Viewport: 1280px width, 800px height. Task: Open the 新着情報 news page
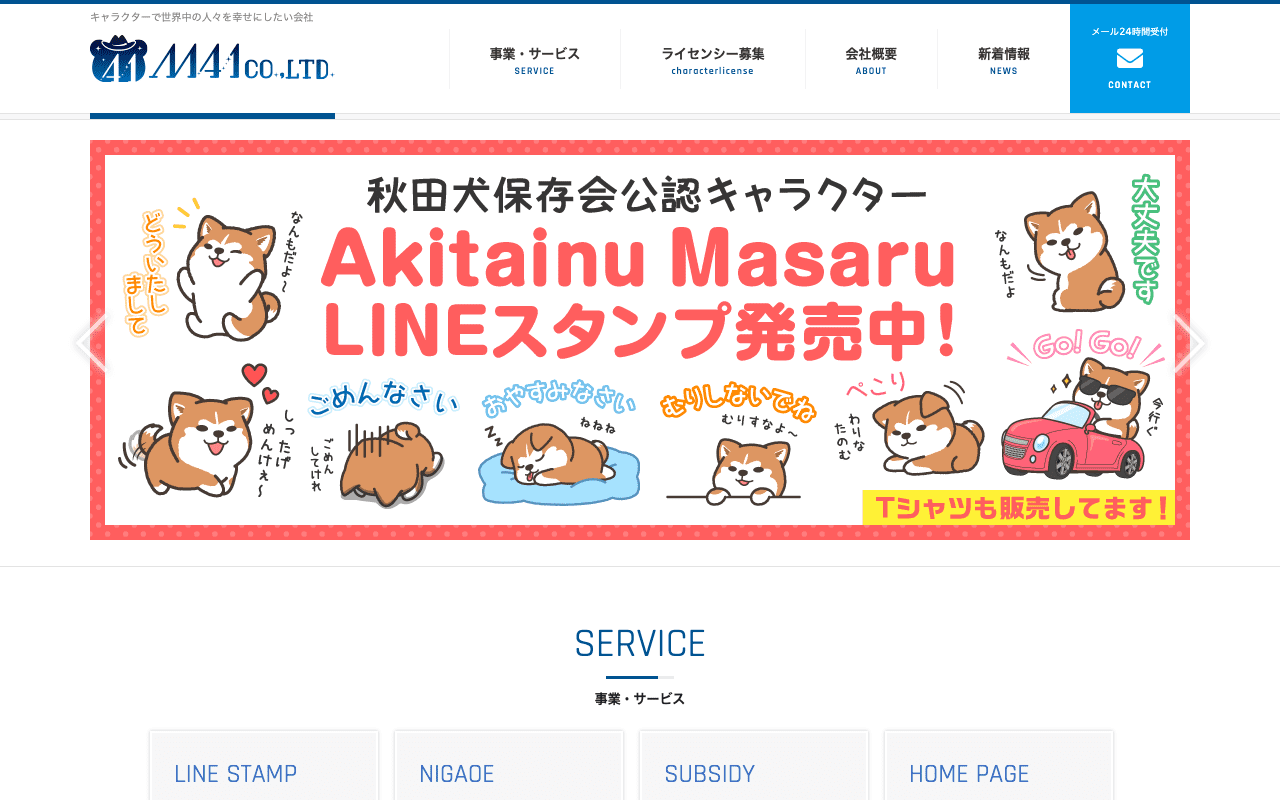click(1003, 59)
